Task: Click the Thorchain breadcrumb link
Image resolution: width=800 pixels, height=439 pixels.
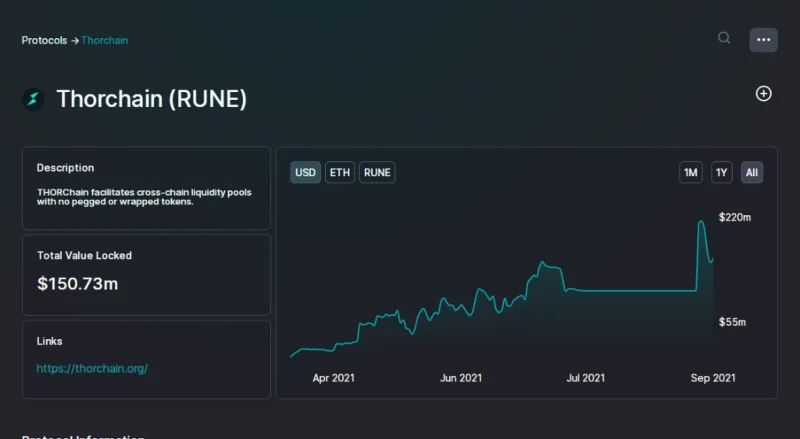Action: coord(105,40)
